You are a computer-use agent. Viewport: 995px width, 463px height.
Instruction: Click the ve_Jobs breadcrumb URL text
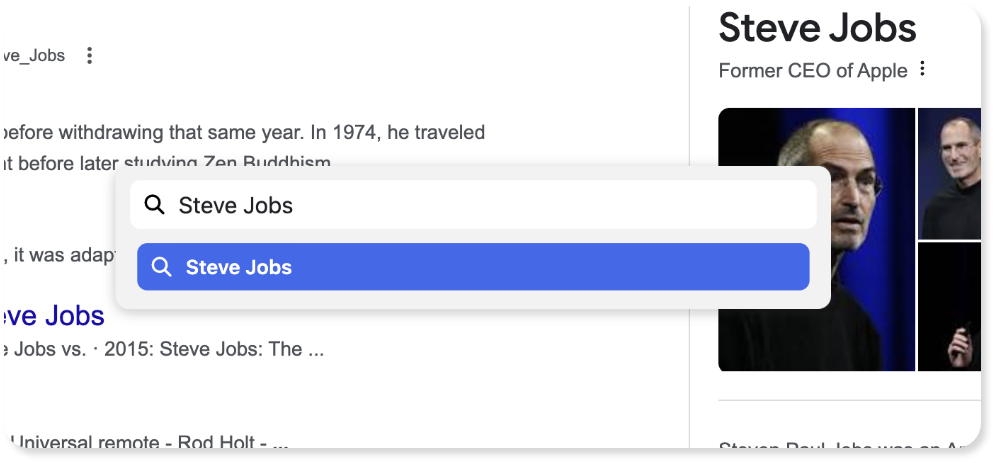(x=33, y=56)
